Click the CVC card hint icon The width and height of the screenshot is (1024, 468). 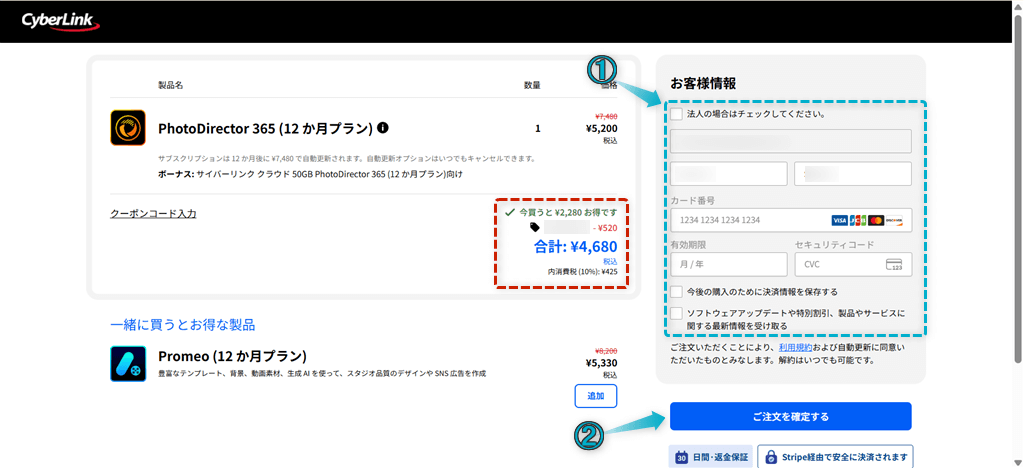pyautogui.click(x=894, y=264)
